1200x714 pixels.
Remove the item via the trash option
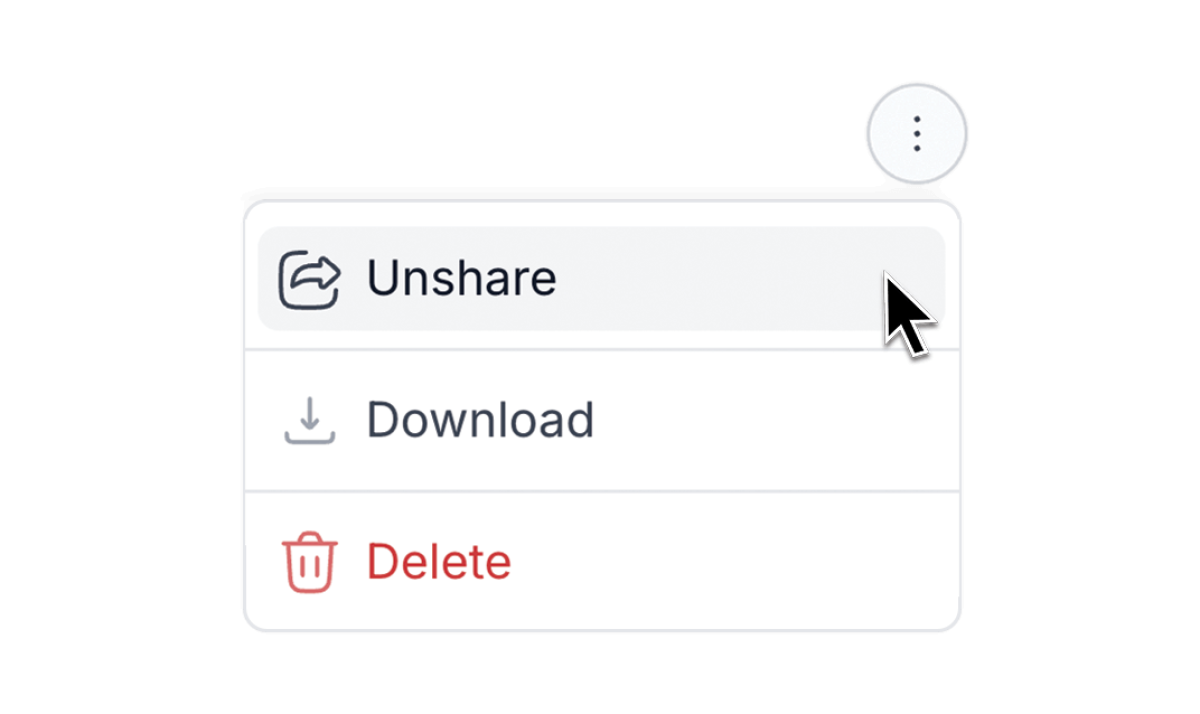(601, 561)
